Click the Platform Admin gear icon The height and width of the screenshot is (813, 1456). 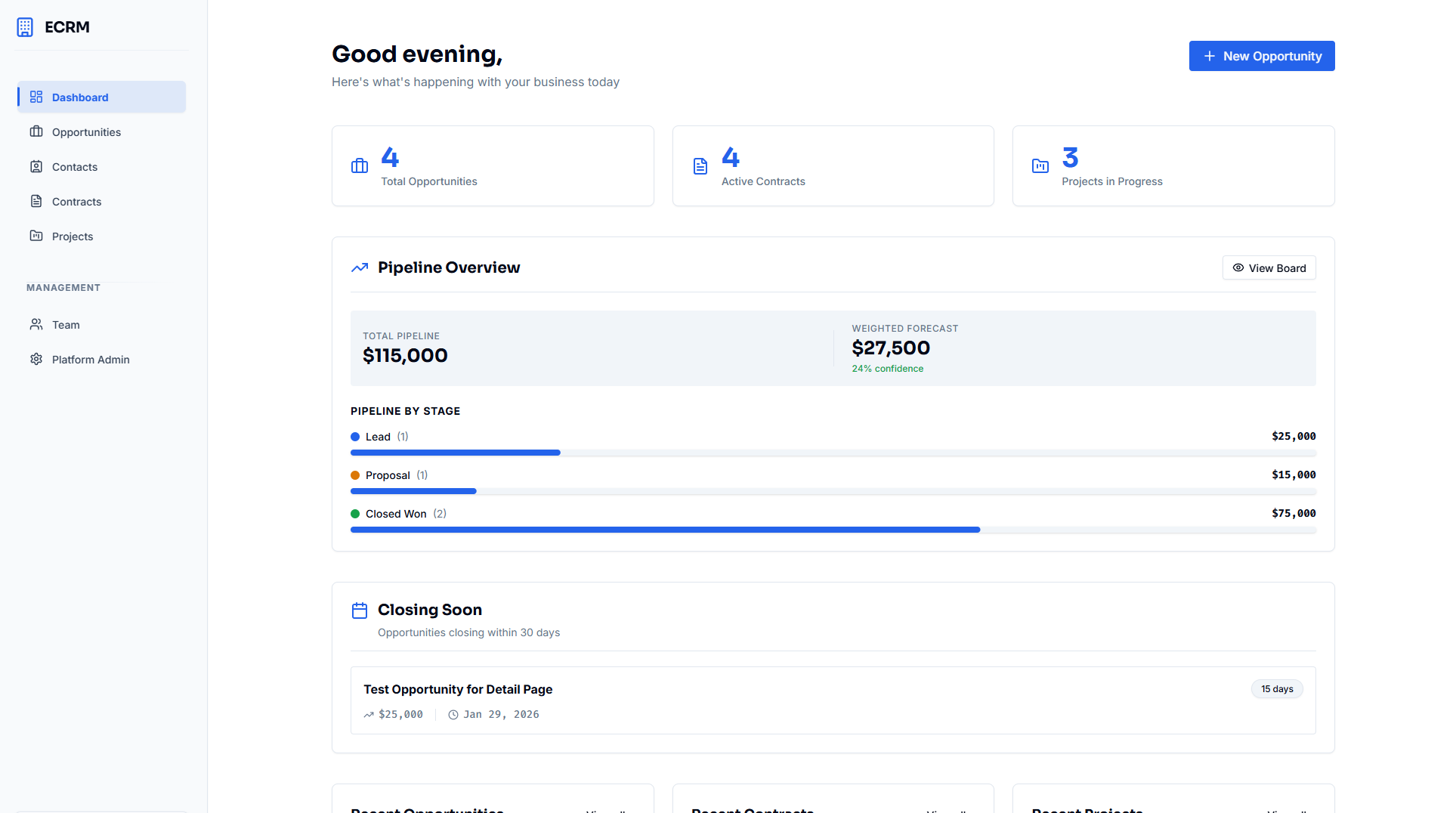point(36,360)
